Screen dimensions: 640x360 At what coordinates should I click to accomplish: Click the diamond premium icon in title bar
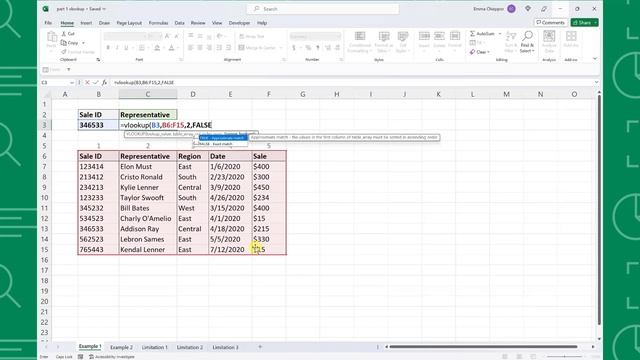(528, 9)
